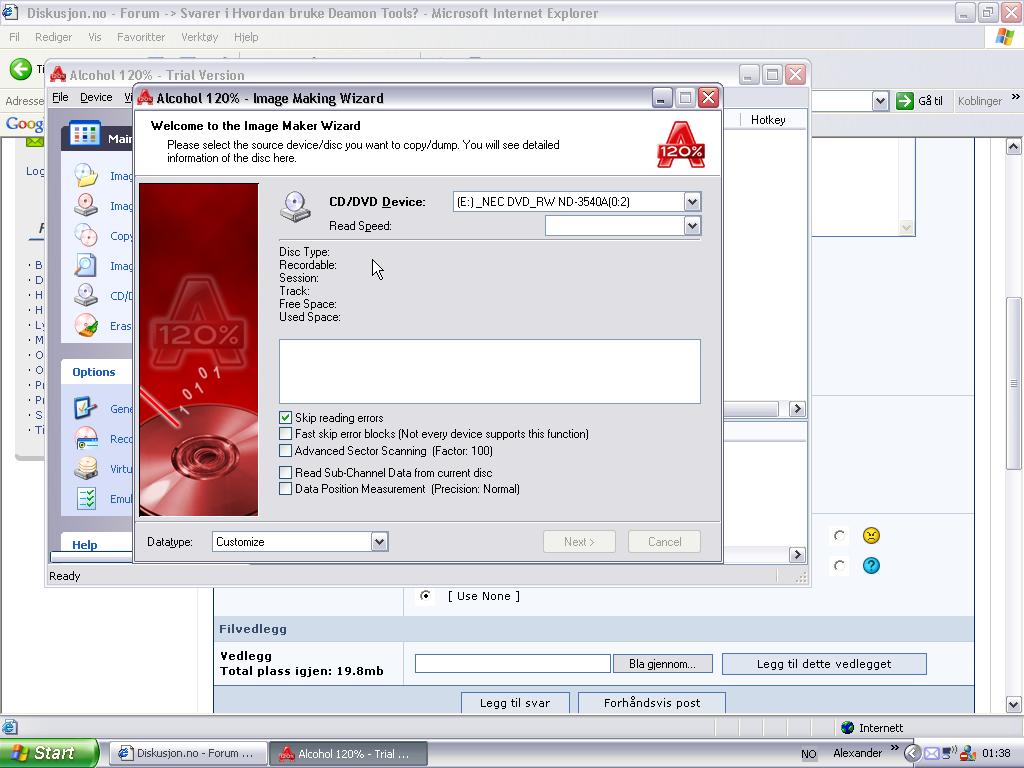Expand the taskbar language bar chevron
Screen dimensions: 1024x768
coord(895,748)
